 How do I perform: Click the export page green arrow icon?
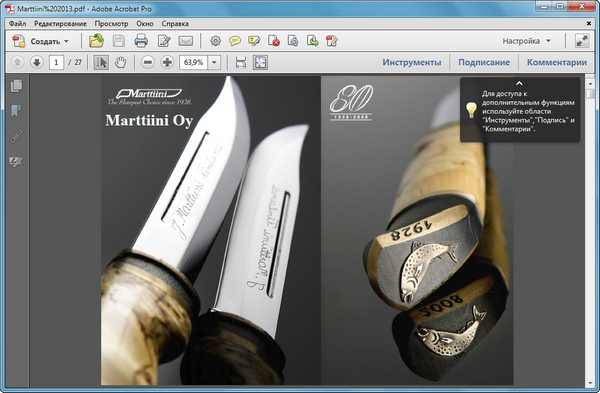click(312, 41)
